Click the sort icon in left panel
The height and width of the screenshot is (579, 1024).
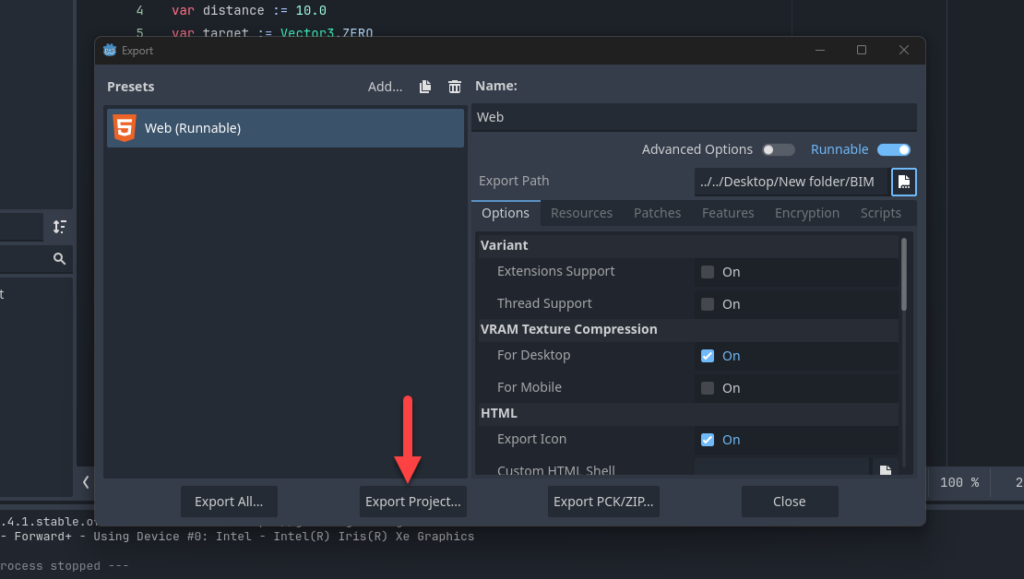[x=59, y=227]
